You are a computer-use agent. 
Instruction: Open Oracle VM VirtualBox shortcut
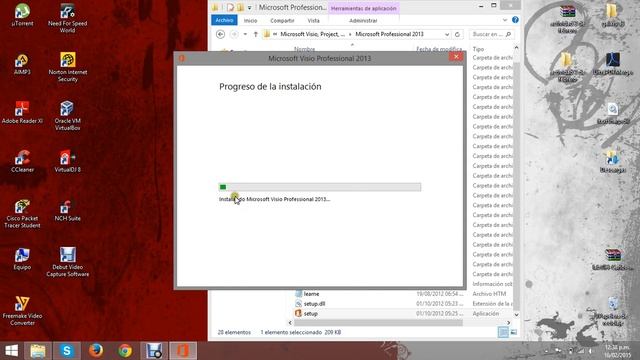point(67,116)
